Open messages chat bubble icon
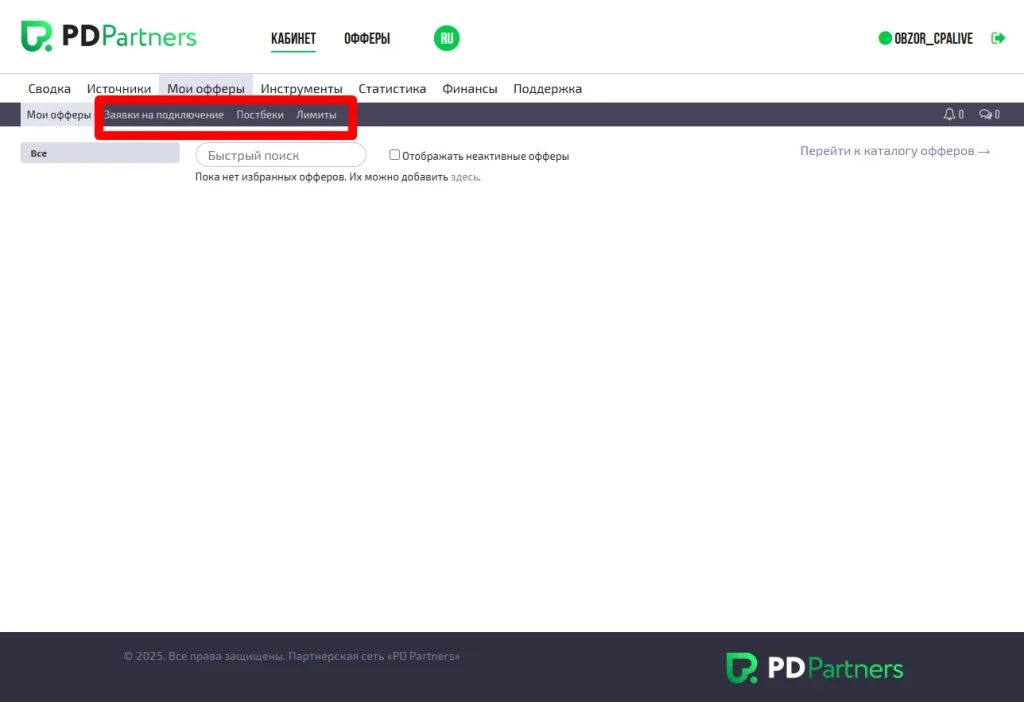The width and height of the screenshot is (1024, 702). (x=985, y=114)
